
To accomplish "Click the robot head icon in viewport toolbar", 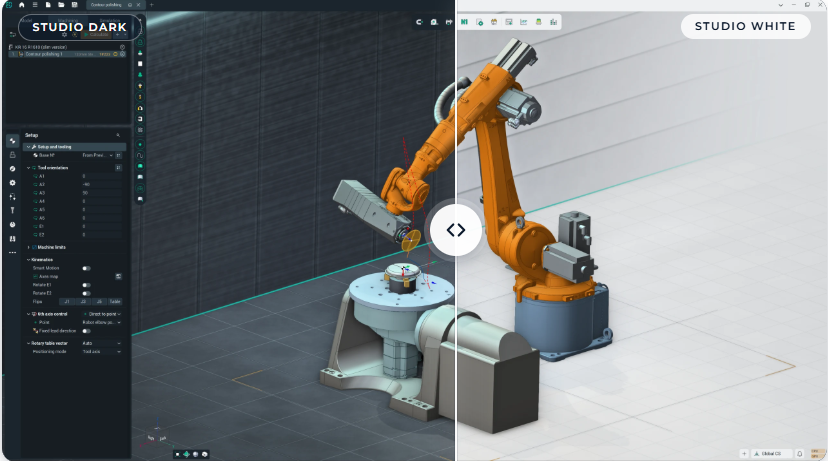I will click(494, 22).
